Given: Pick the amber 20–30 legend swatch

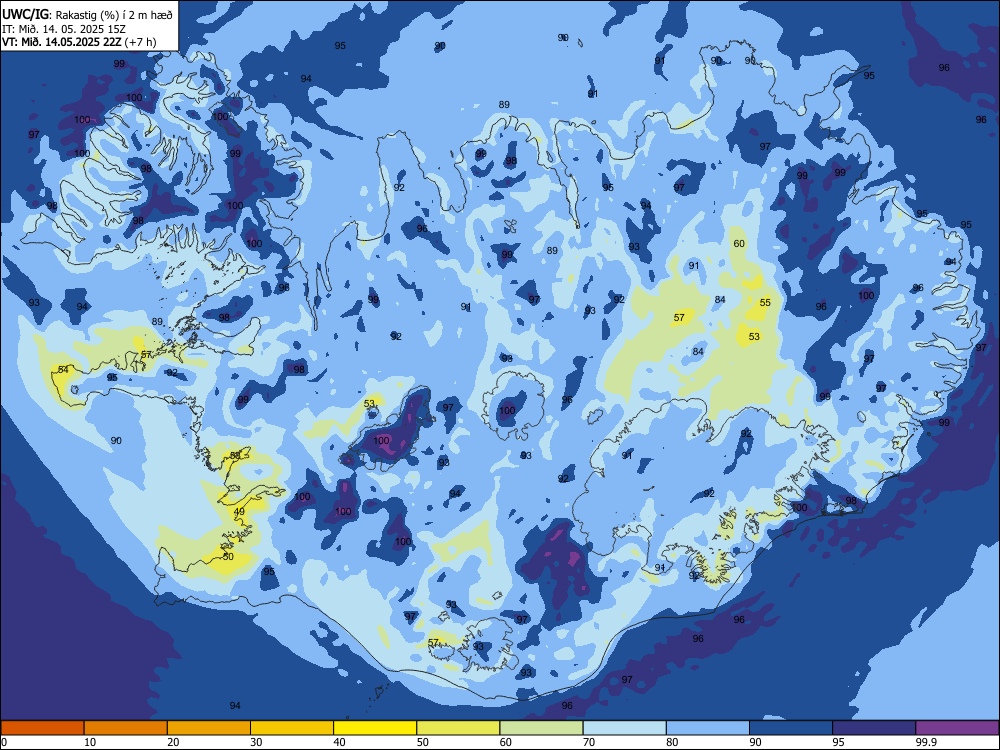Looking at the screenshot, I should (x=209, y=728).
